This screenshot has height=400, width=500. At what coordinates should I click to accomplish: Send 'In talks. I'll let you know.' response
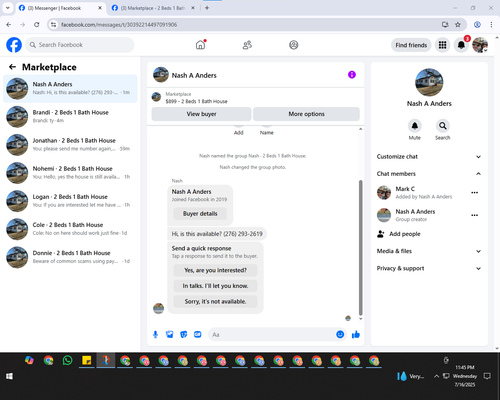click(x=215, y=286)
